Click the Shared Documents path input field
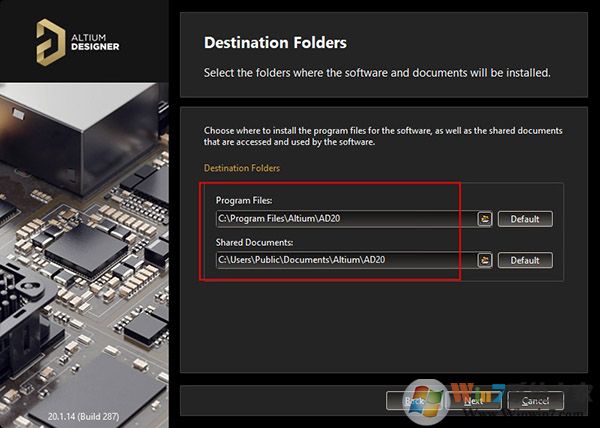 tap(347, 260)
